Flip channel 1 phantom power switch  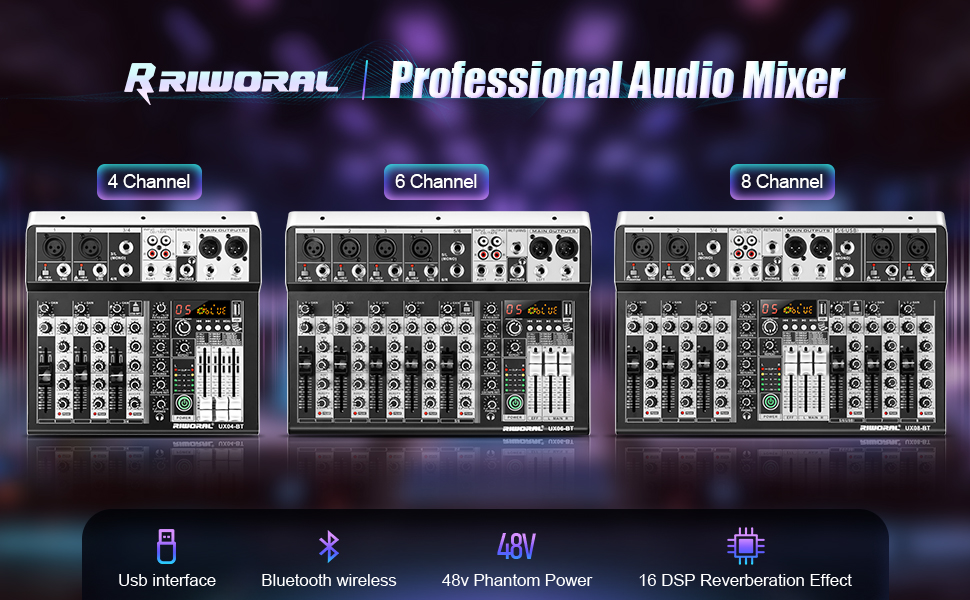pyautogui.click(x=305, y=269)
